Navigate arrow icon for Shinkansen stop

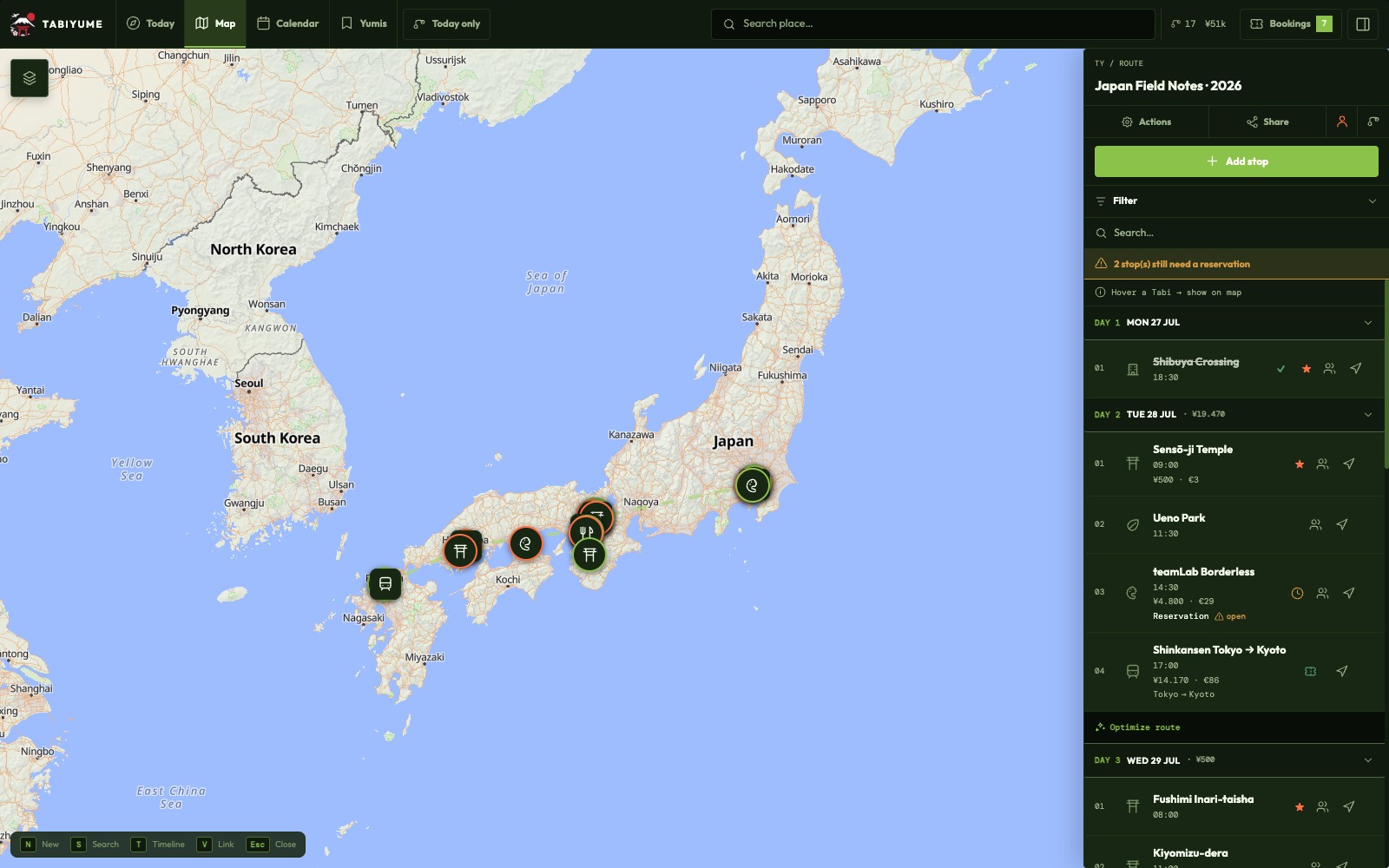click(x=1341, y=671)
